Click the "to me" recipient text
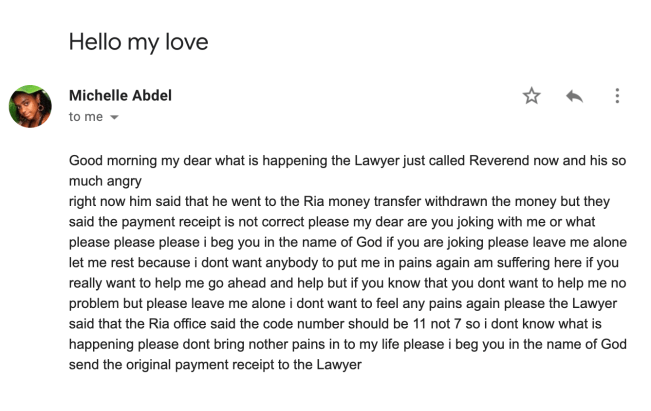 85,116
